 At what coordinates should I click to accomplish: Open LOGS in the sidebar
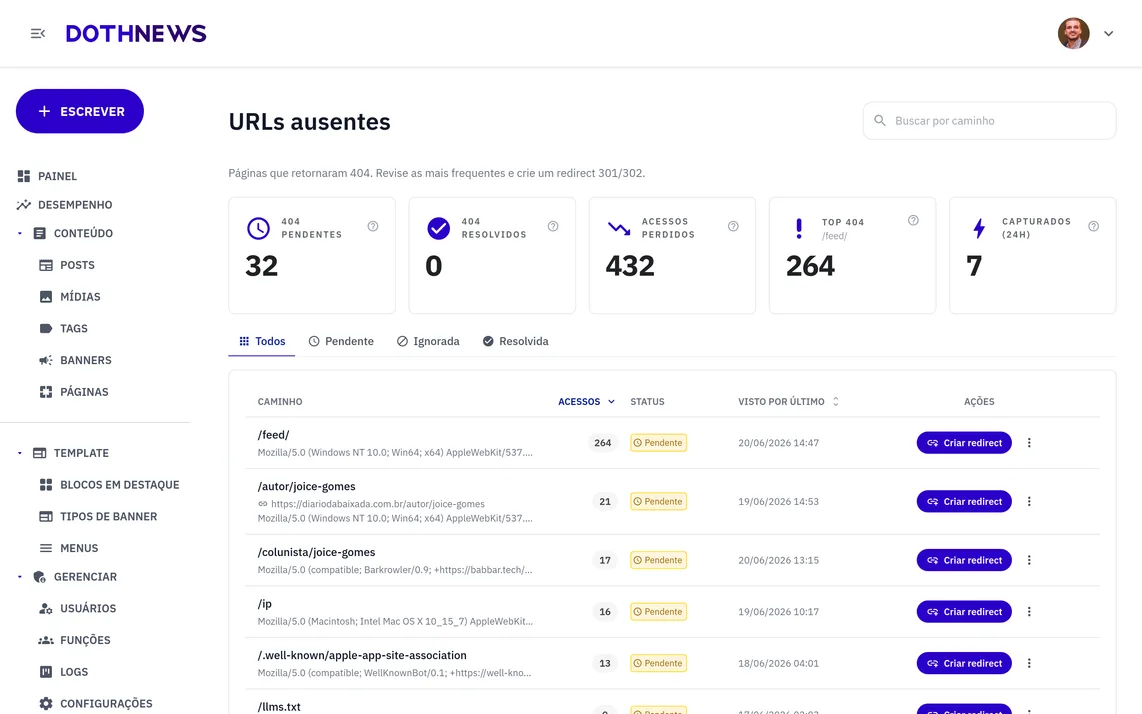[x=63, y=672]
